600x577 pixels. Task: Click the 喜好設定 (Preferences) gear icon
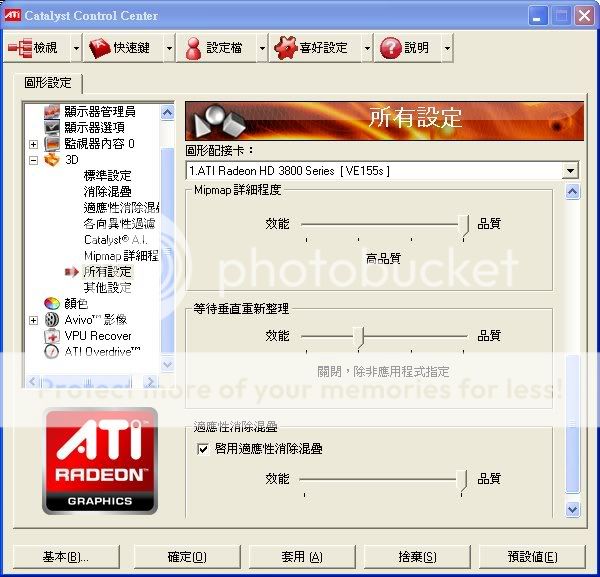tap(285, 48)
